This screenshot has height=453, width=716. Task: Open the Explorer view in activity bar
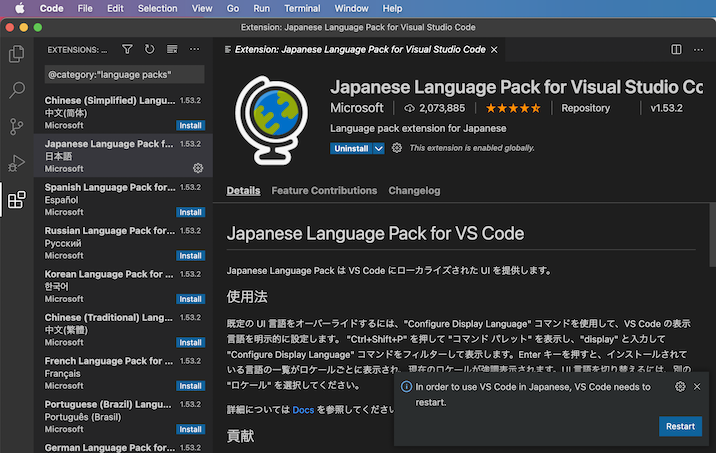(x=17, y=54)
